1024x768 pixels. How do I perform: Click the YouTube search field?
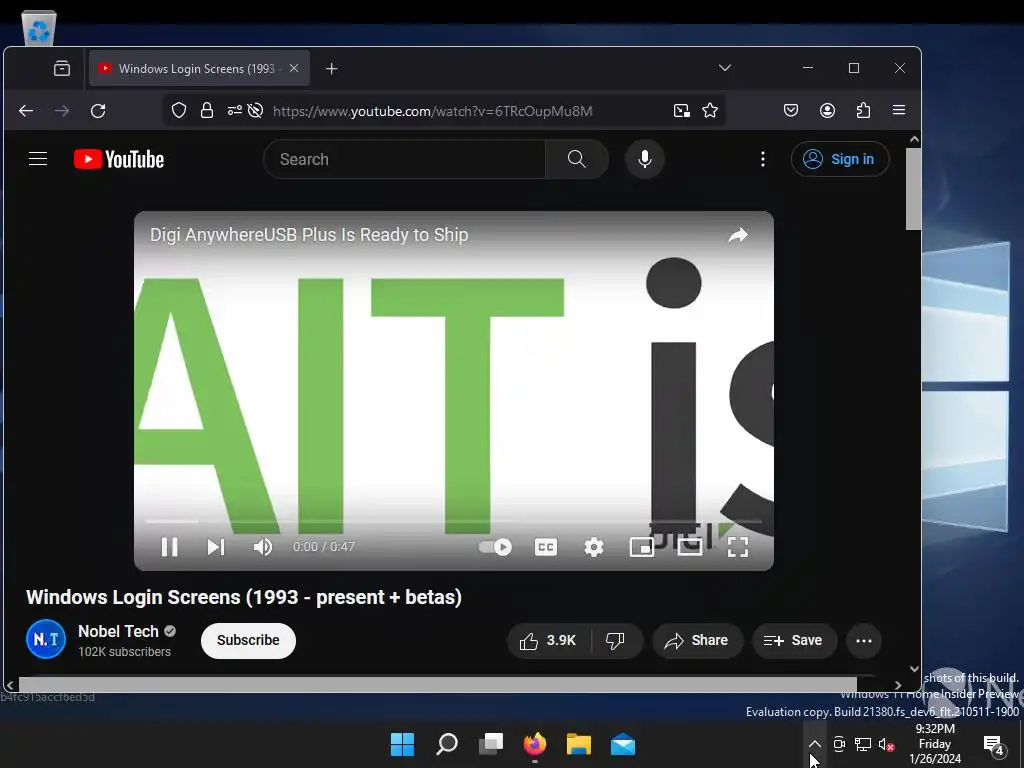click(x=404, y=159)
